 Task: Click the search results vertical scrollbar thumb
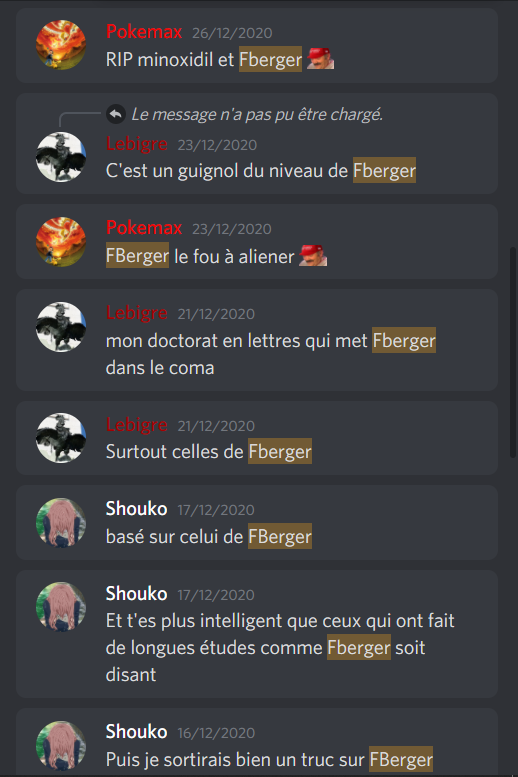(x=513, y=352)
